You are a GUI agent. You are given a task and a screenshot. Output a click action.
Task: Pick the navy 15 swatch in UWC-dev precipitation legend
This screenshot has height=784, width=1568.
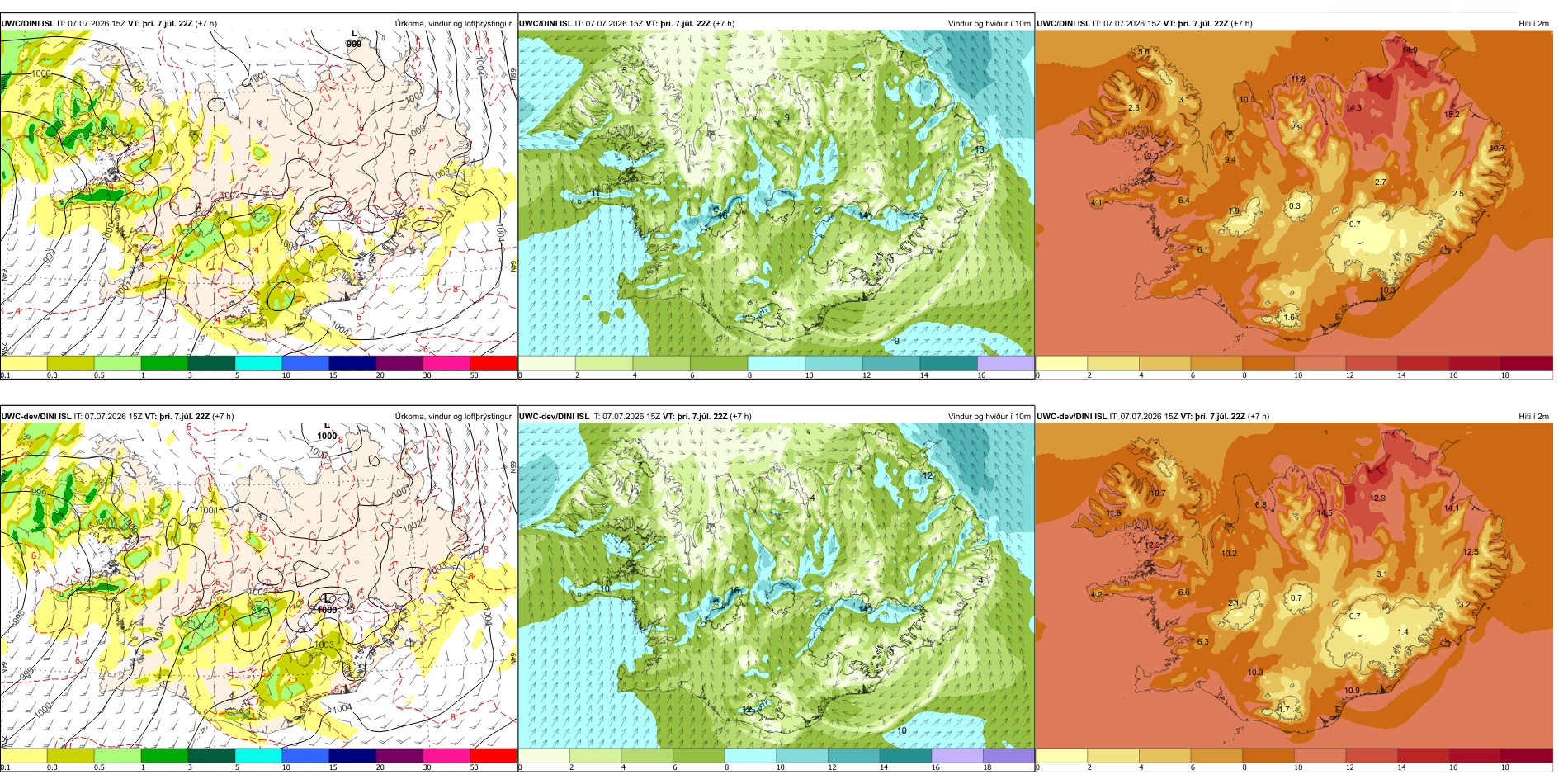[x=352, y=755]
